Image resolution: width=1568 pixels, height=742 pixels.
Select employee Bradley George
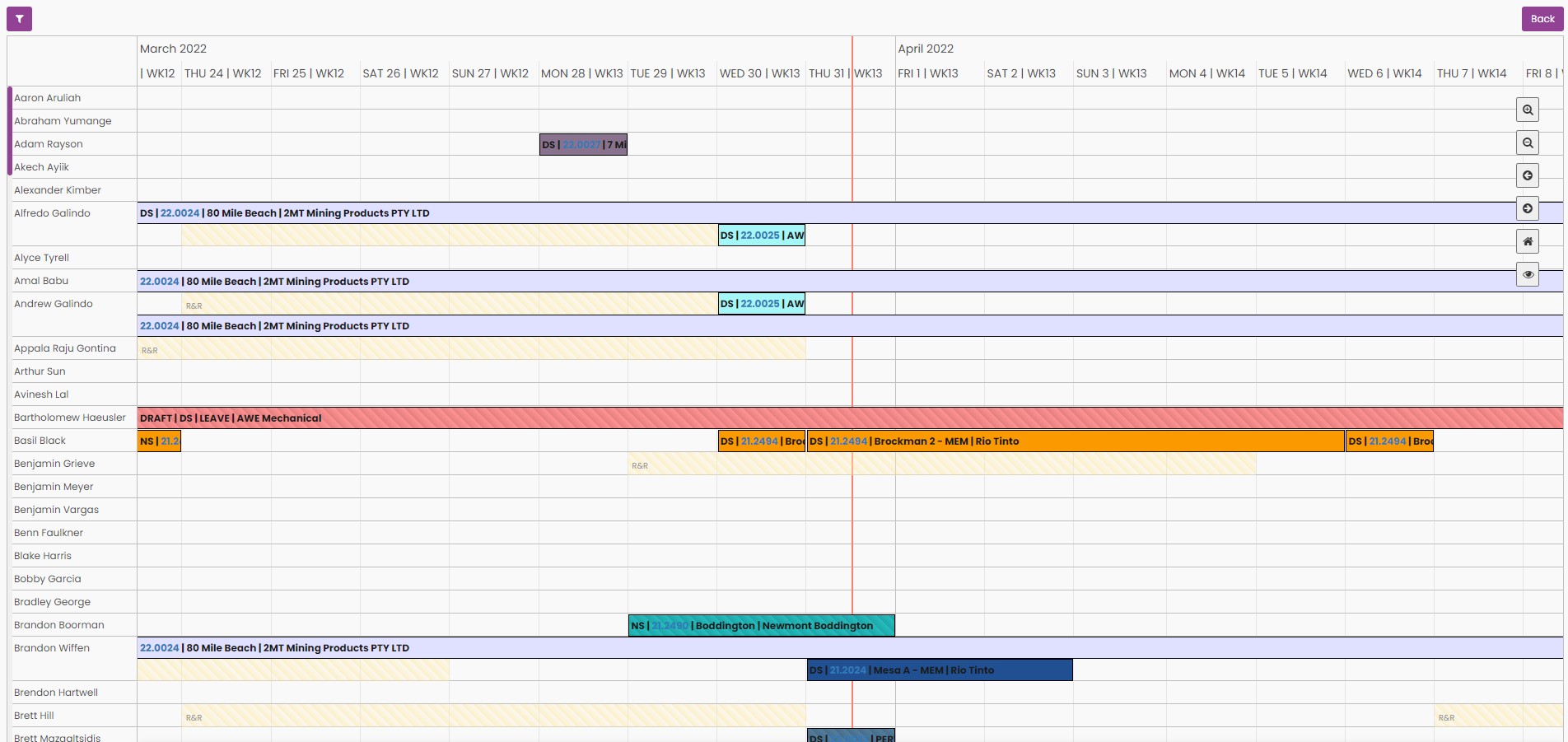pyautogui.click(x=52, y=602)
